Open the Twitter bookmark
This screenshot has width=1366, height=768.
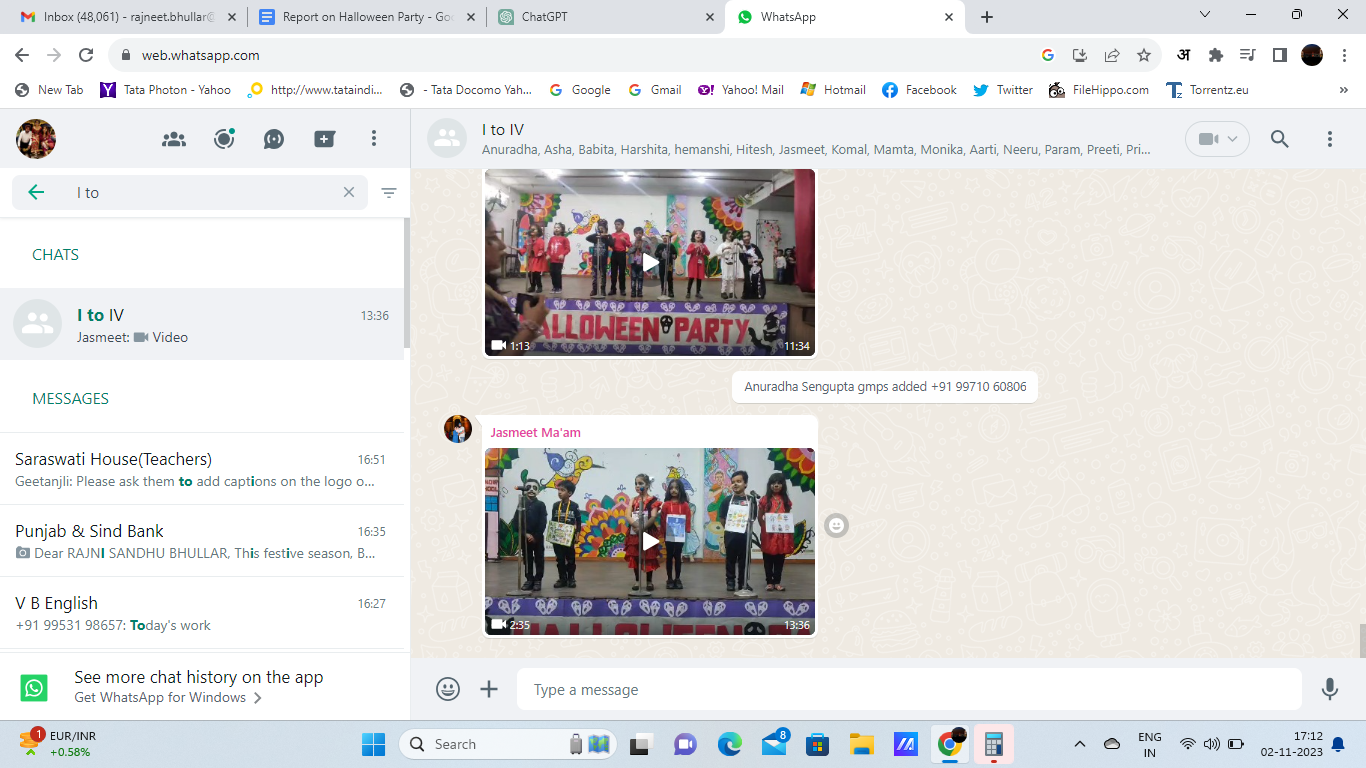click(1003, 90)
